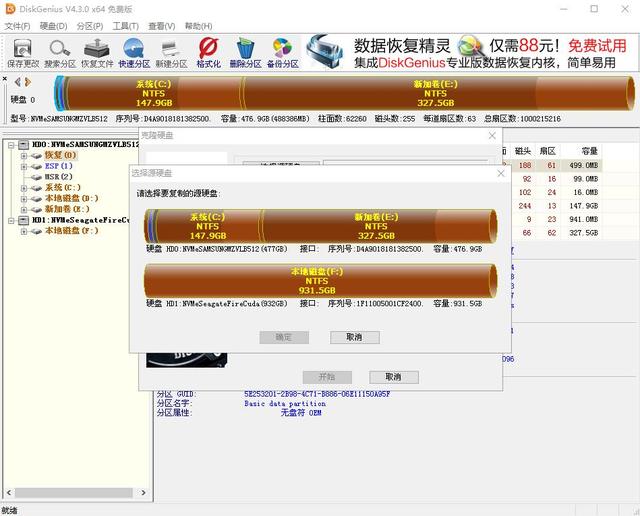Image resolution: width=640 pixels, height=516 pixels.
Task: Open the 帮助(H) menu
Action: [x=198, y=26]
